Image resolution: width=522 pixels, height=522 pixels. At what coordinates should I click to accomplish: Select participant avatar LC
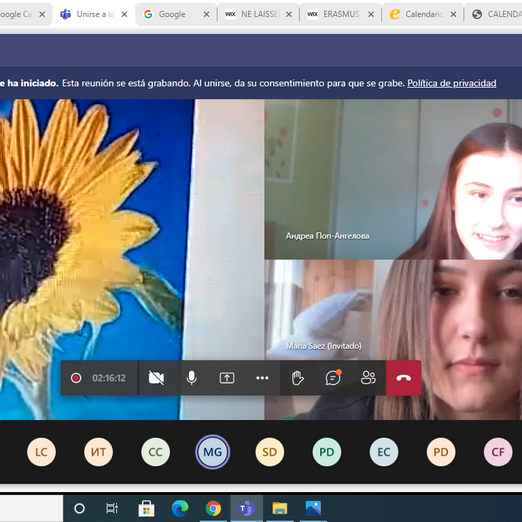pos(41,452)
